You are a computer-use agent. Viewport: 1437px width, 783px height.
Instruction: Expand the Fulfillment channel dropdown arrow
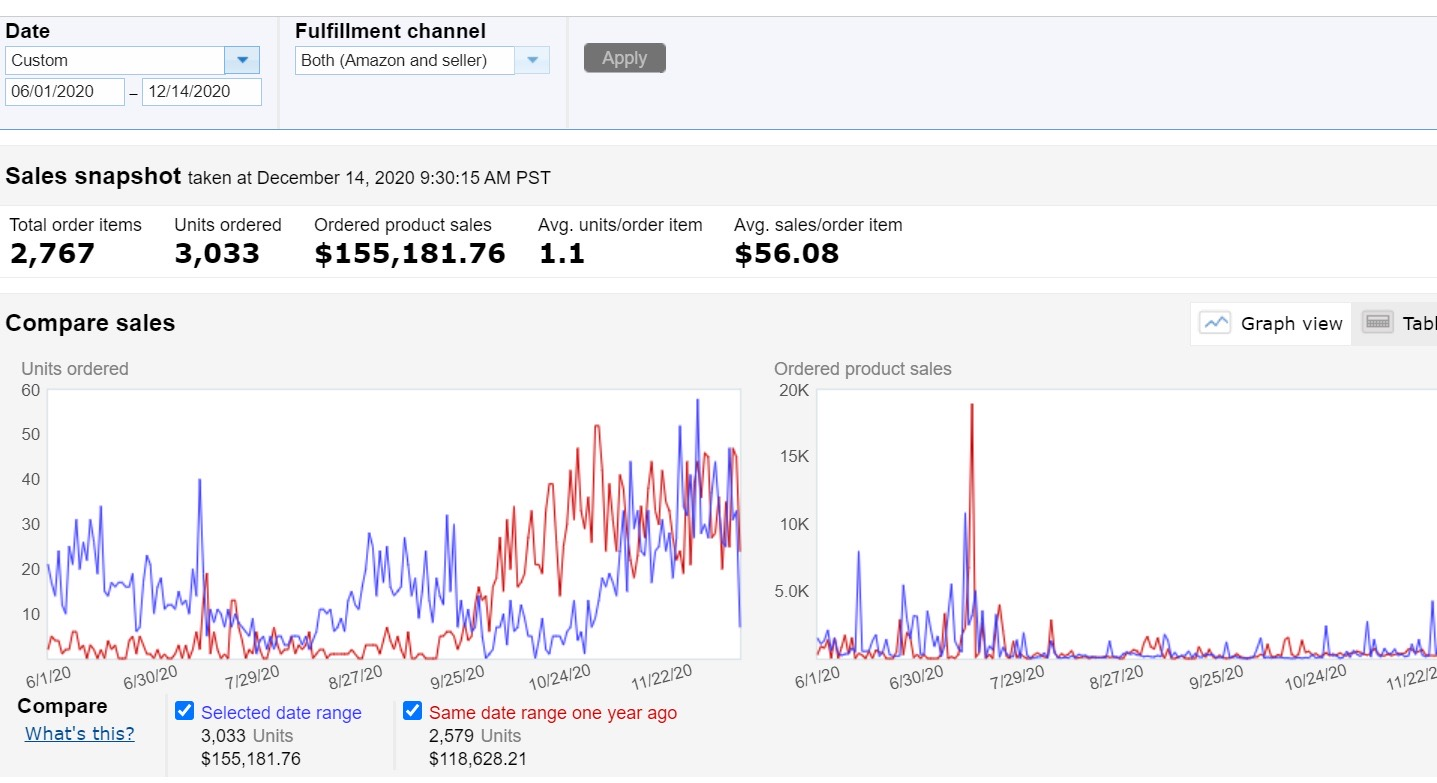(532, 60)
